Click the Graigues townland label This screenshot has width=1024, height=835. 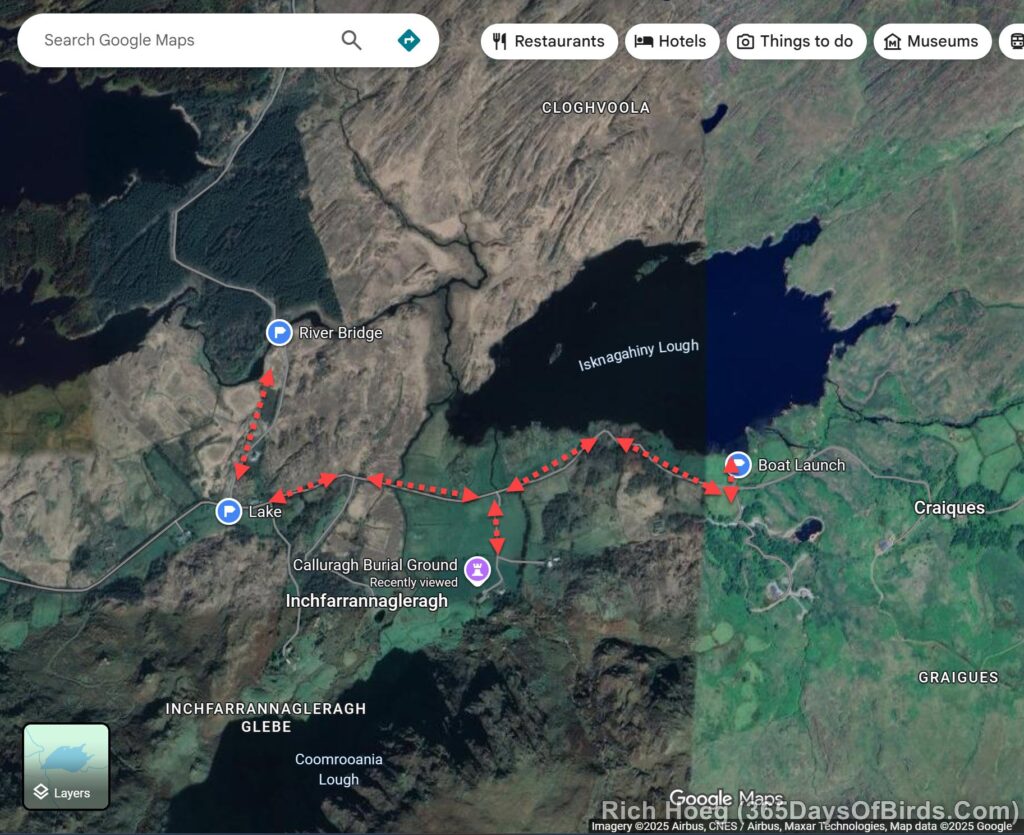point(958,677)
